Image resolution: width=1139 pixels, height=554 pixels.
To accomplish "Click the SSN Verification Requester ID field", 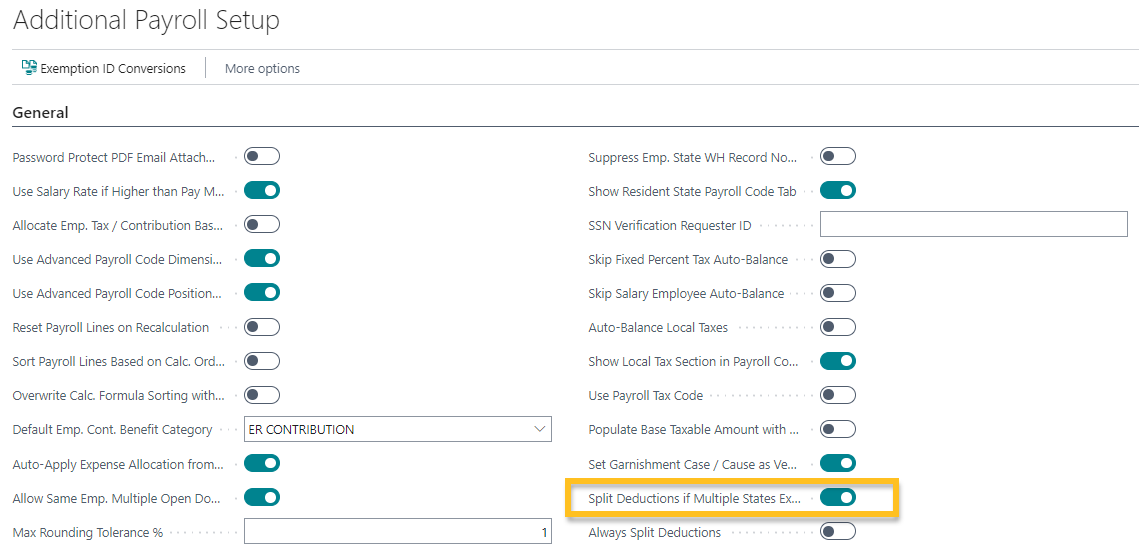I will click(x=973, y=225).
